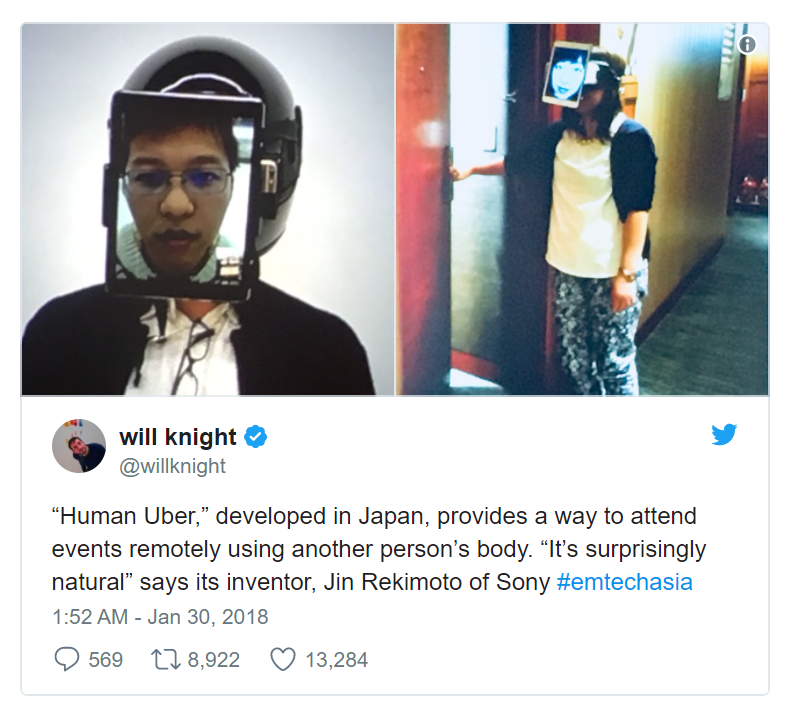Click the Twitter bird logo
Image resolution: width=785 pixels, height=726 pixels.
coord(724,435)
